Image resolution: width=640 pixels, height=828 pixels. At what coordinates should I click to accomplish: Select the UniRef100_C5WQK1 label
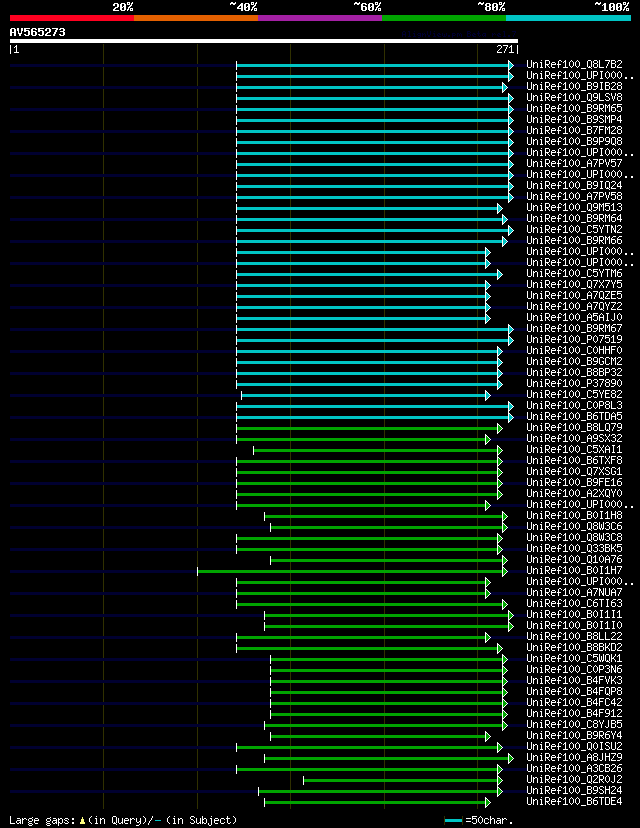point(575,659)
